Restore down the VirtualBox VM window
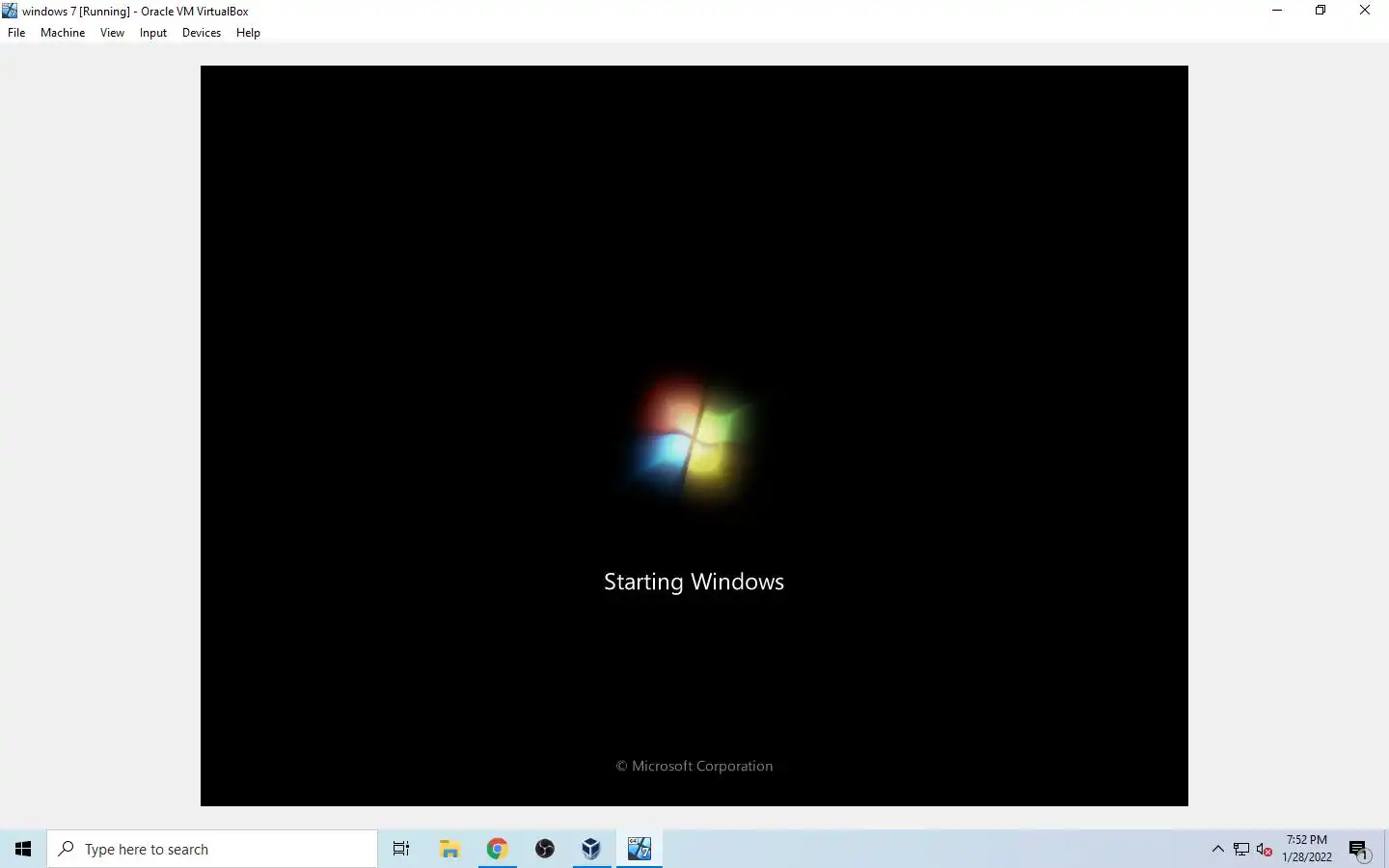The image size is (1389, 868). coord(1321,11)
